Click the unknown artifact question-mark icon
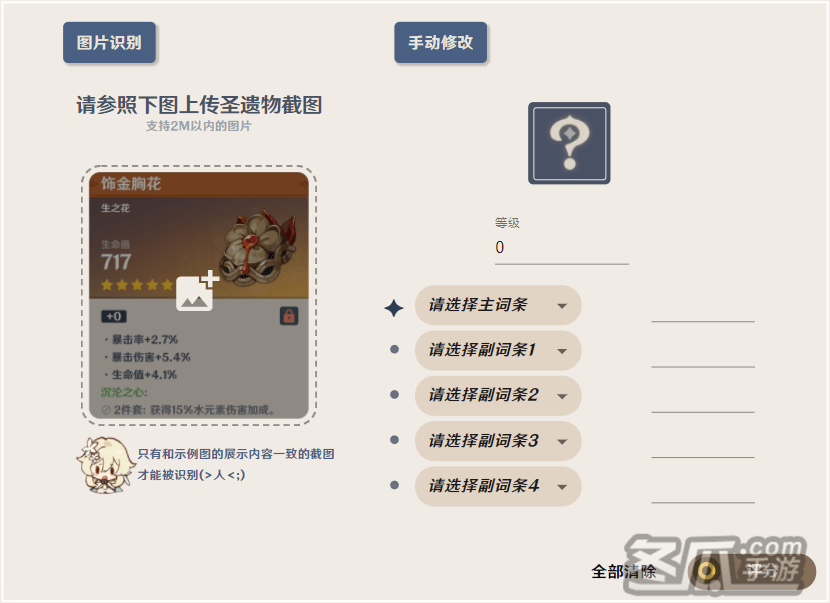This screenshot has height=603, width=830. [x=569, y=143]
